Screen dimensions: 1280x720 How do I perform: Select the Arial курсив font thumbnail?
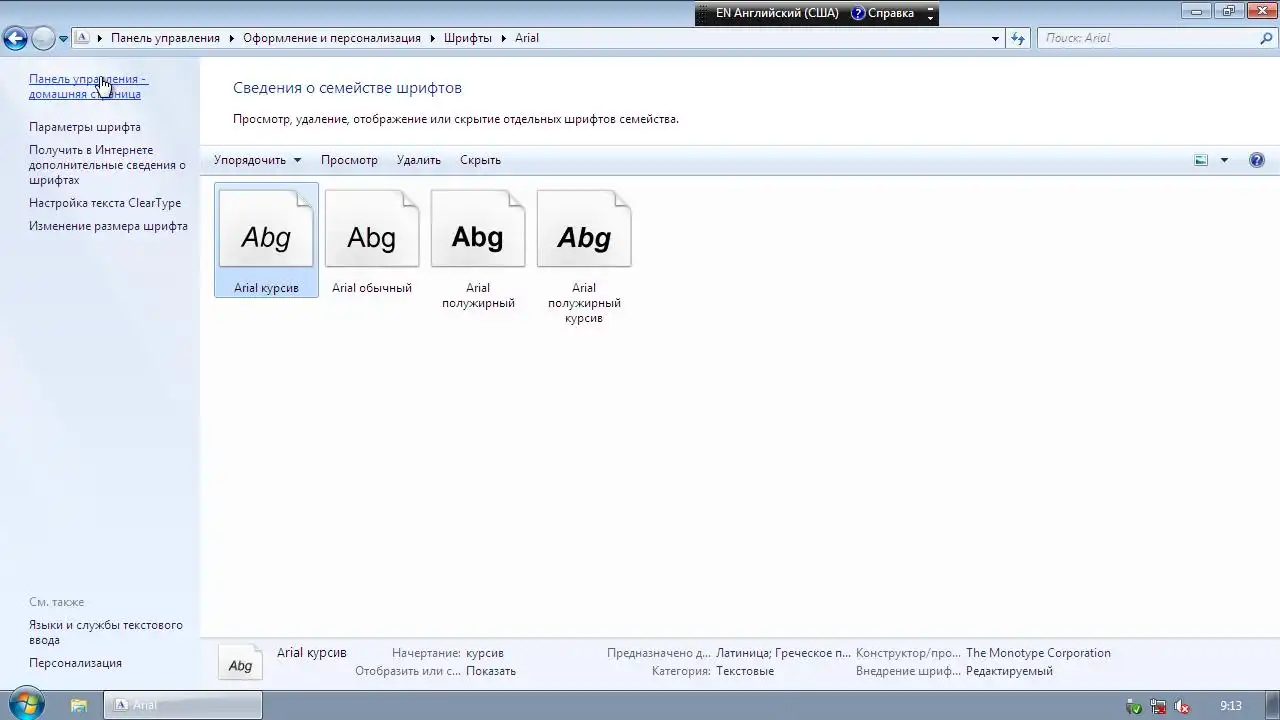click(x=266, y=240)
